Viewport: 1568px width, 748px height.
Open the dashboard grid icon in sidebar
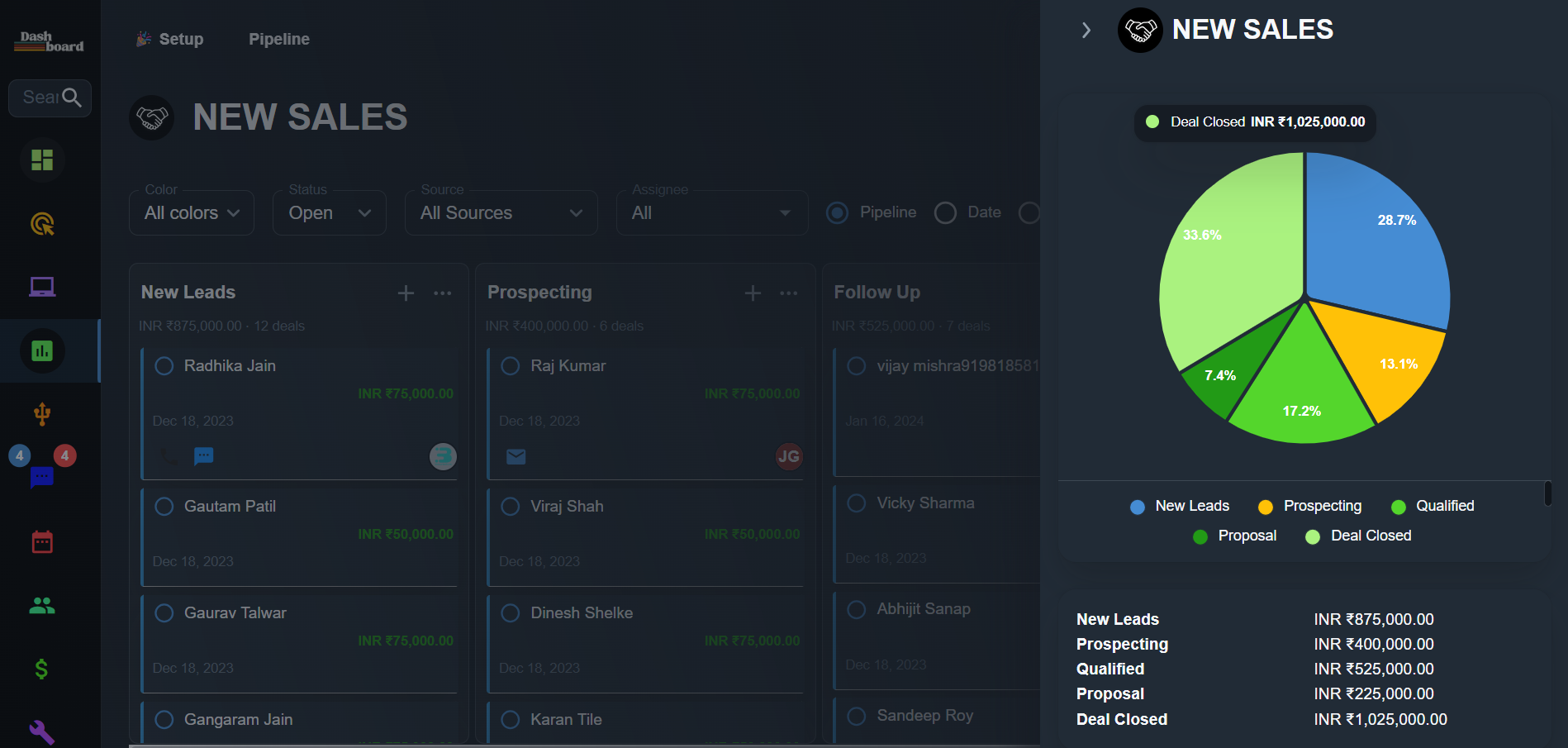(42, 160)
